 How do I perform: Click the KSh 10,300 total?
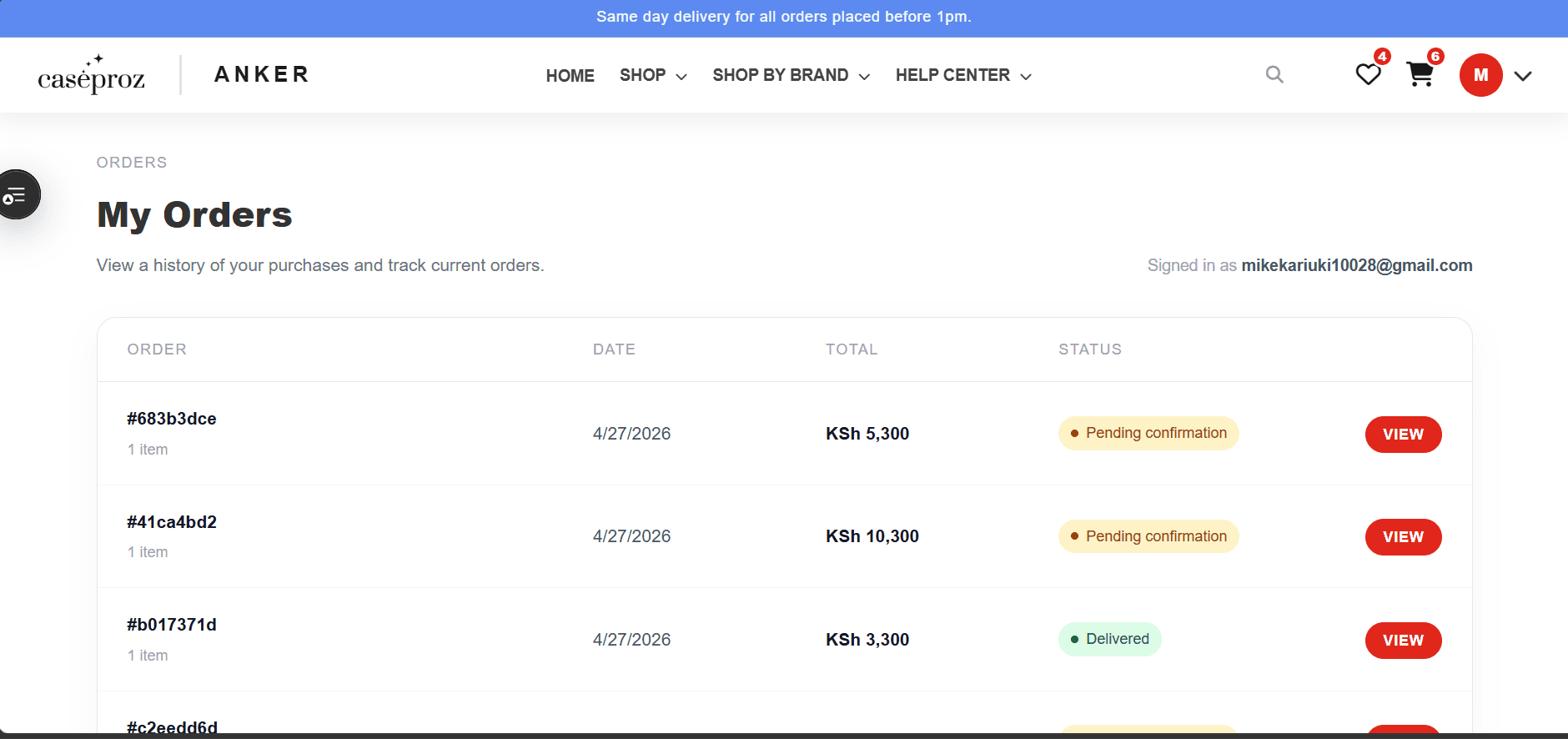tap(872, 536)
